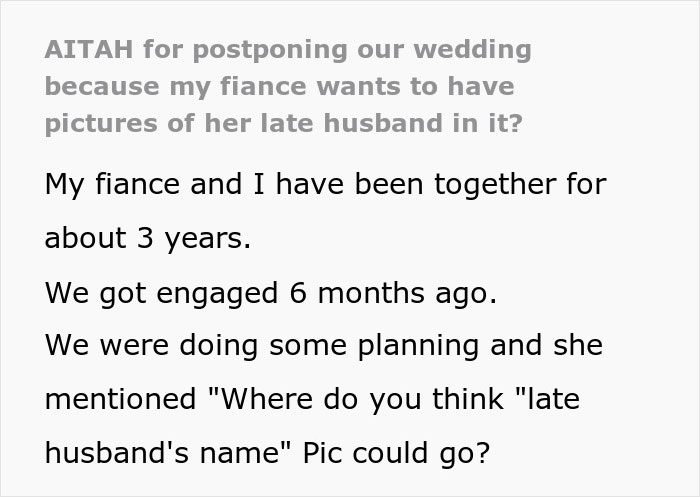700x497 pixels.
Task: Click the text "about 3 years."
Action: pos(148,238)
